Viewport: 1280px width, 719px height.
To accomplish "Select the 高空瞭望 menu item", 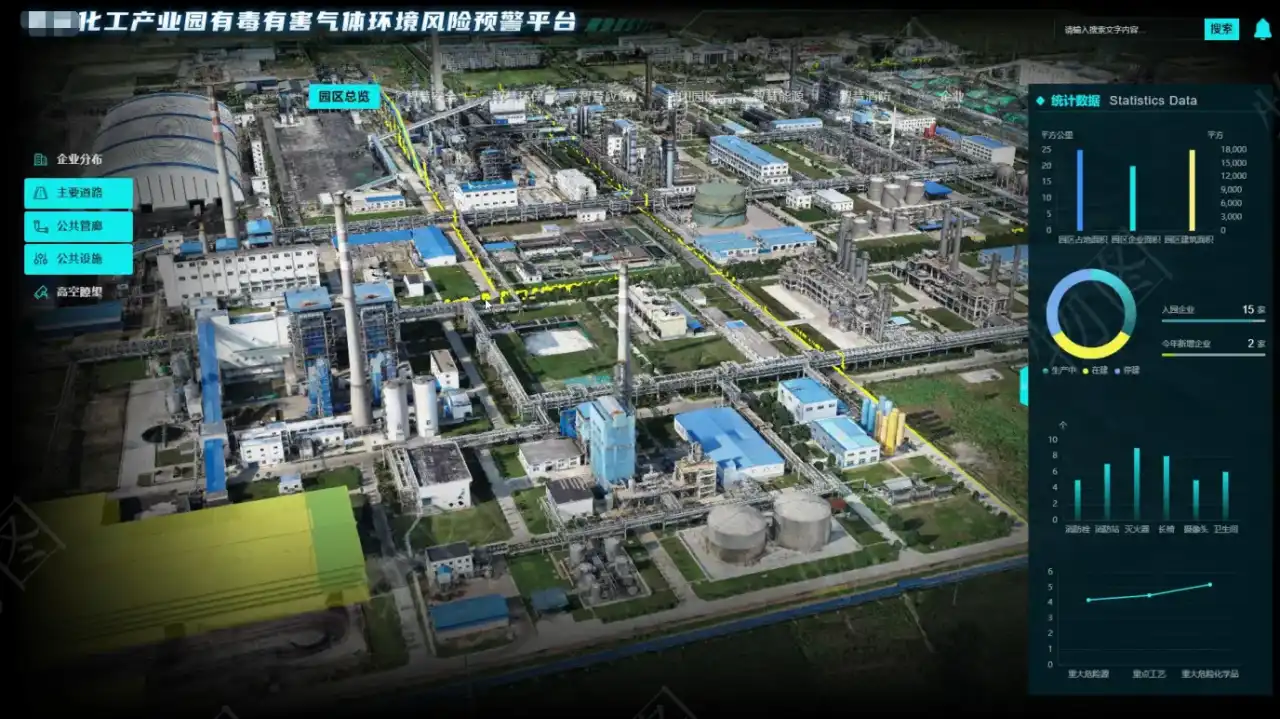I will coord(78,292).
